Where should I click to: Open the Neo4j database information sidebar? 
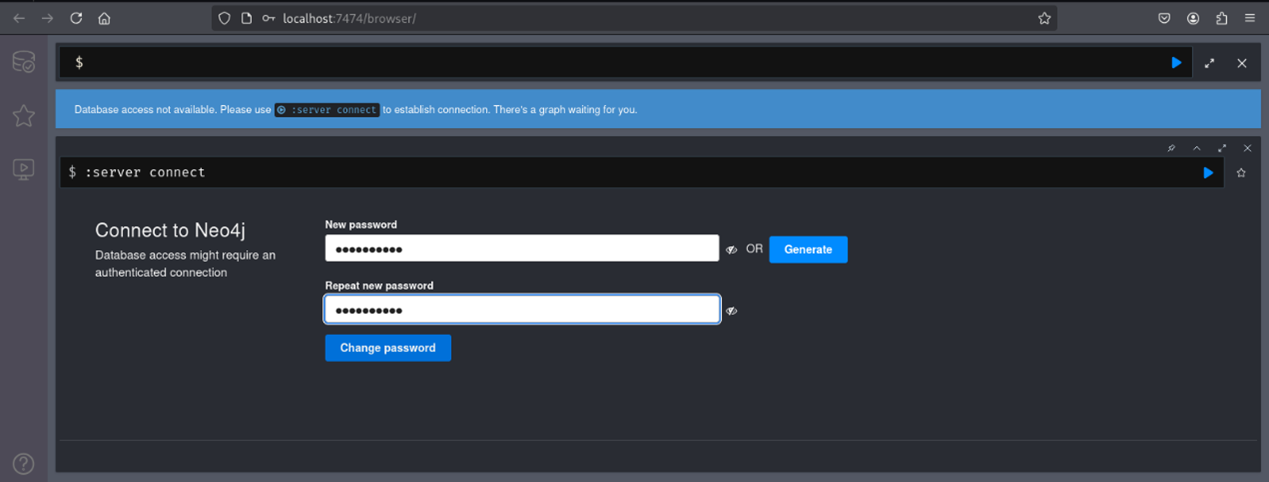pos(24,63)
